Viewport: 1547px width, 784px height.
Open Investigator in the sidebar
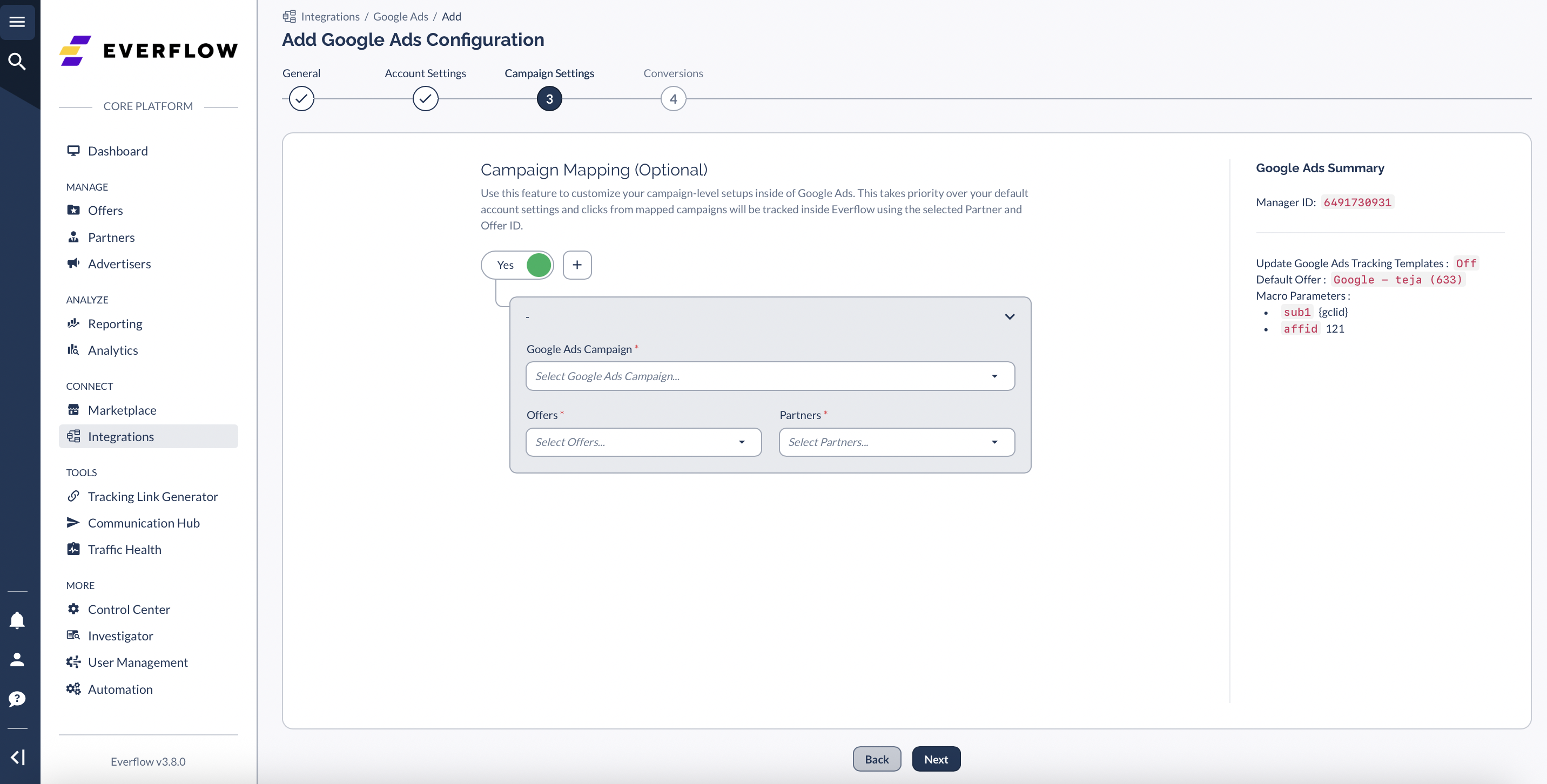coord(149,636)
